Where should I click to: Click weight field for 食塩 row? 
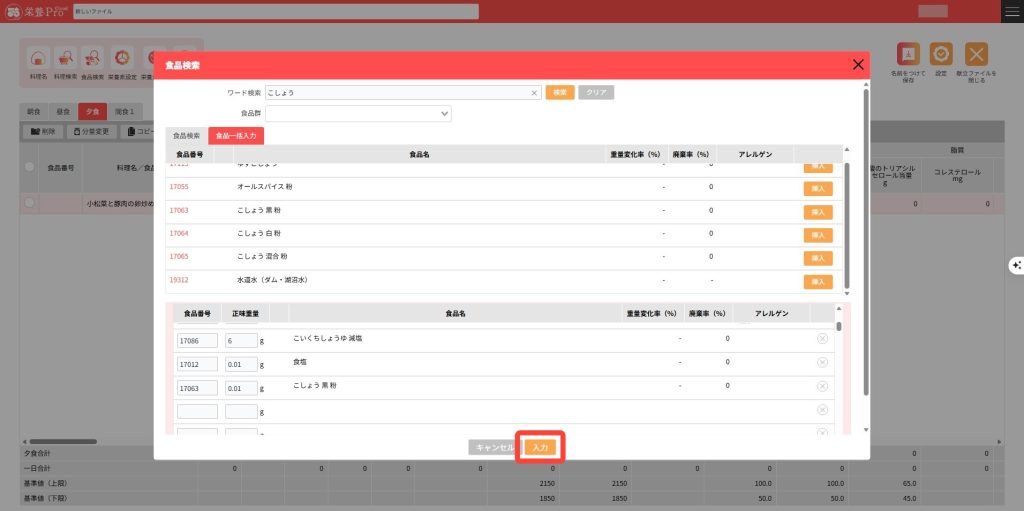pos(241,363)
